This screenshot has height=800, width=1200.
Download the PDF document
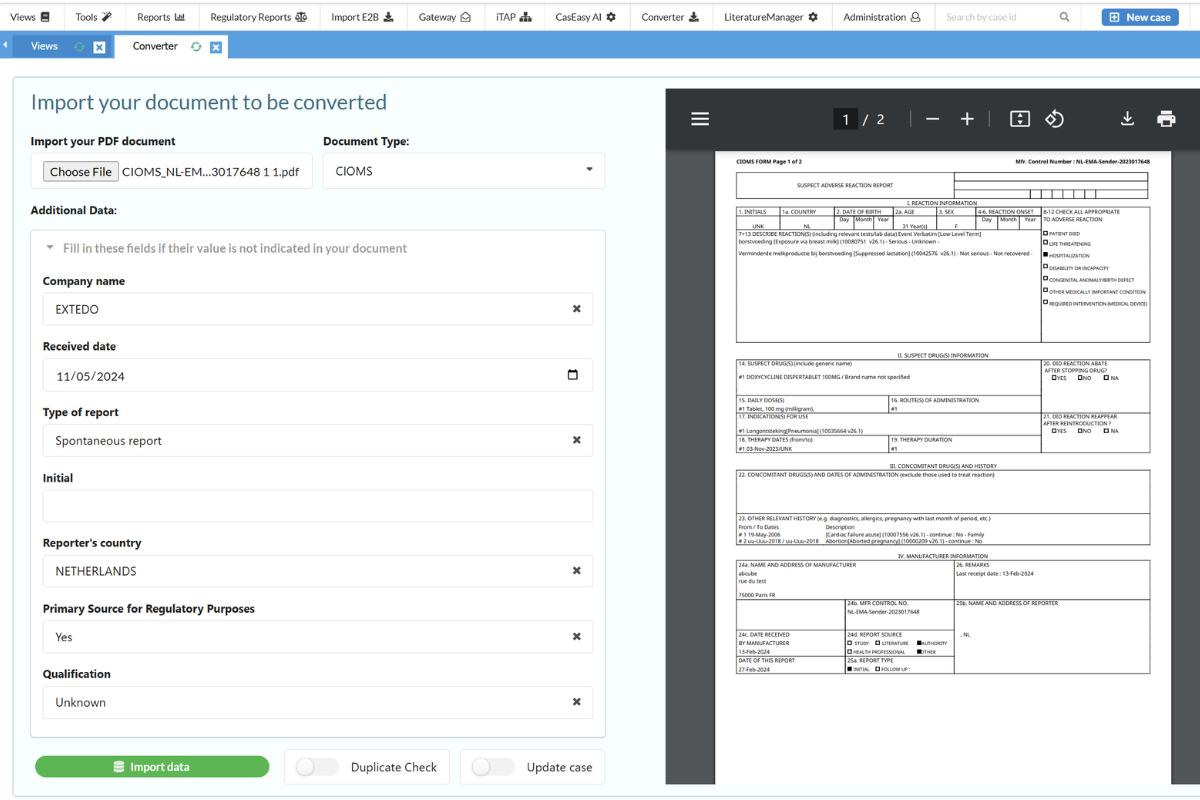tap(1127, 119)
